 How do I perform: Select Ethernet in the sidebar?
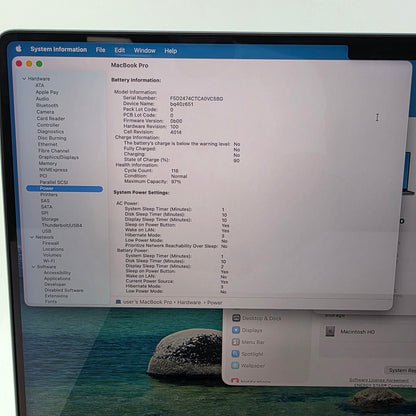coord(48,144)
